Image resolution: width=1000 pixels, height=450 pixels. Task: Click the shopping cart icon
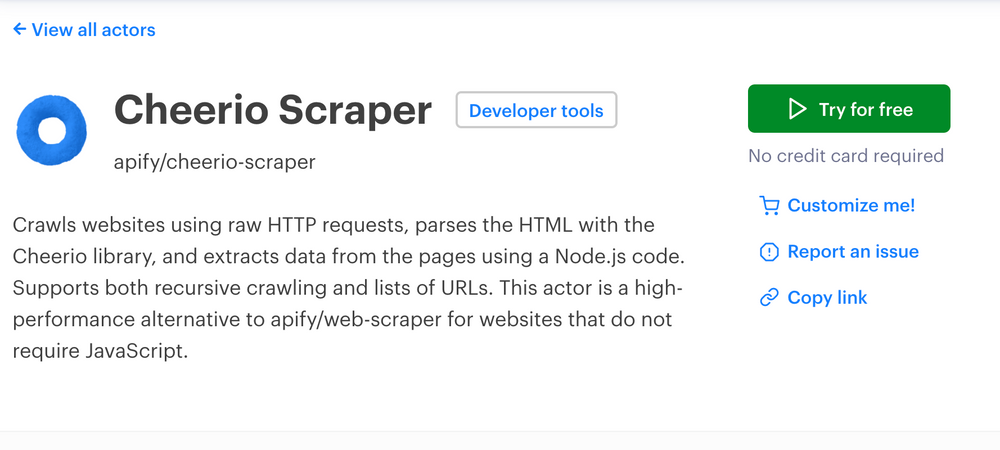pyautogui.click(x=769, y=206)
